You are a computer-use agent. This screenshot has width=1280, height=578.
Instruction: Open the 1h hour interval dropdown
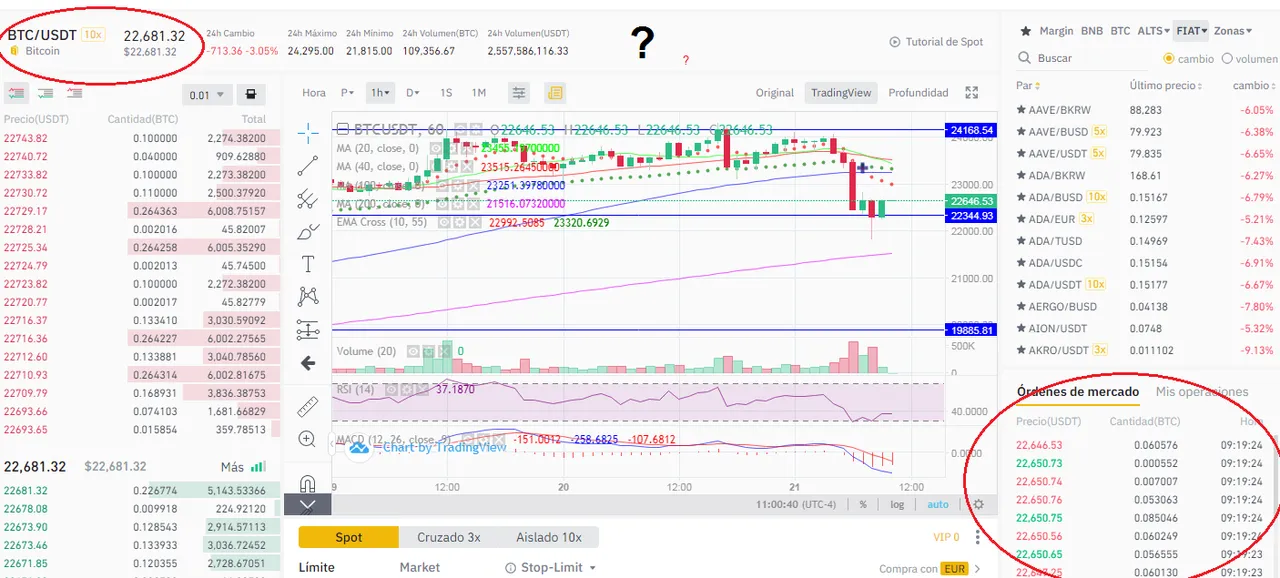point(380,93)
